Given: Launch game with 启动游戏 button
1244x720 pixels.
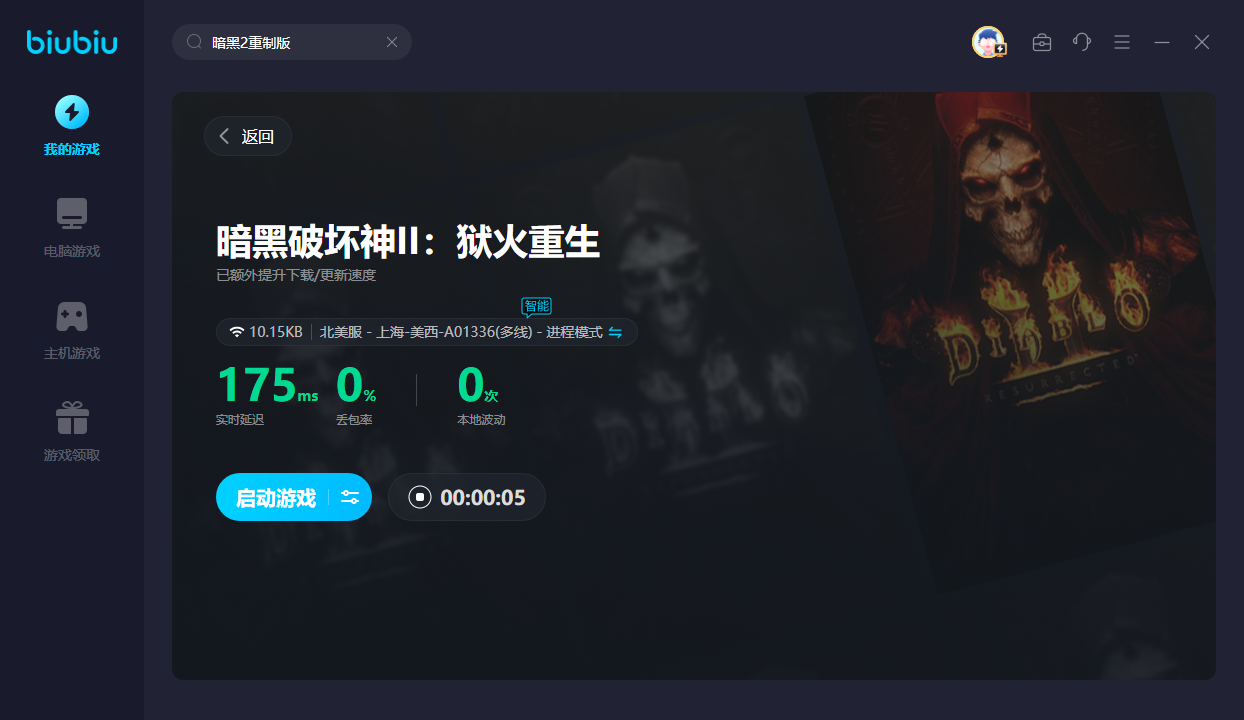Looking at the screenshot, I should [275, 497].
